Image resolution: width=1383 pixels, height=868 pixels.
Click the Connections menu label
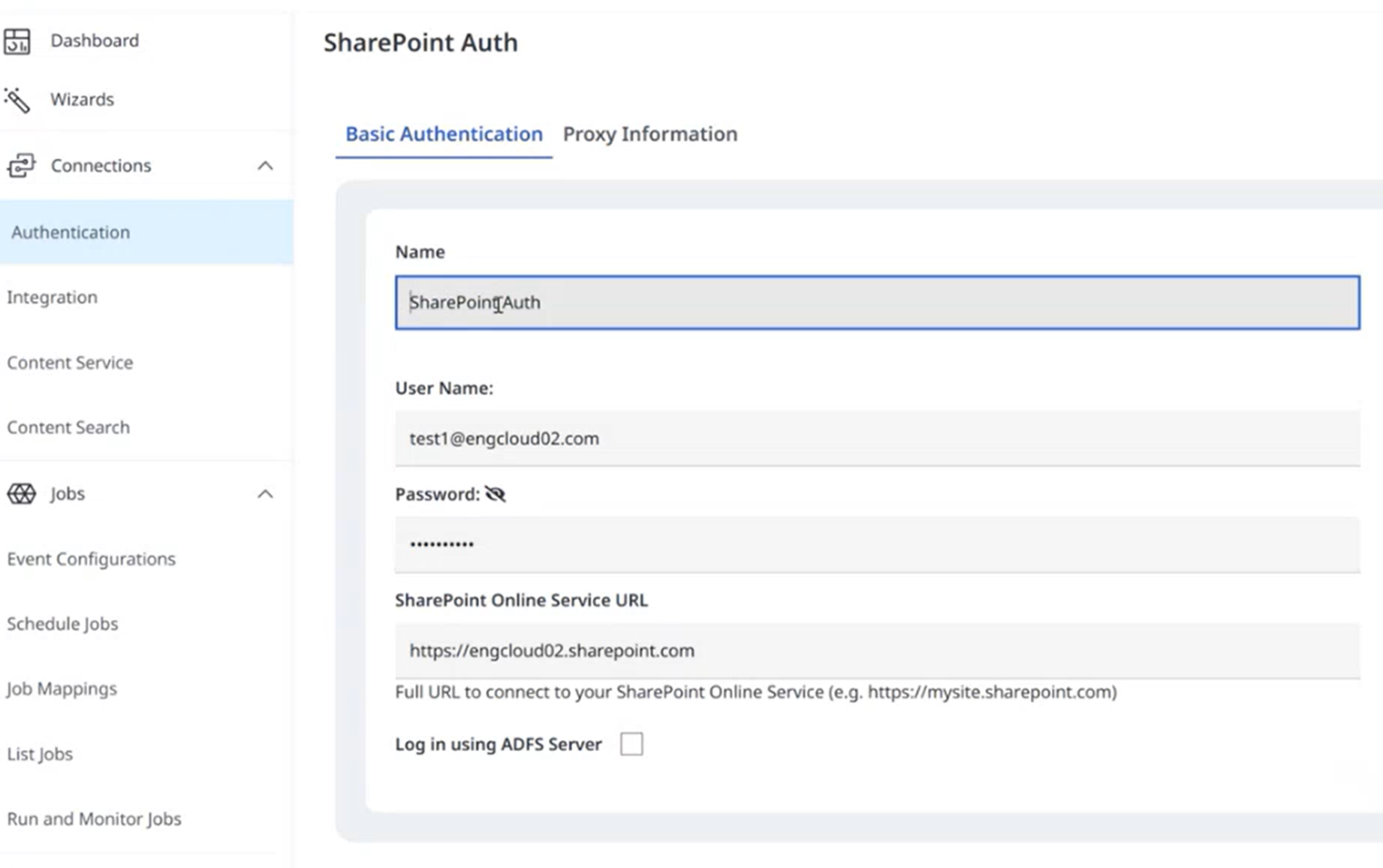tap(101, 165)
